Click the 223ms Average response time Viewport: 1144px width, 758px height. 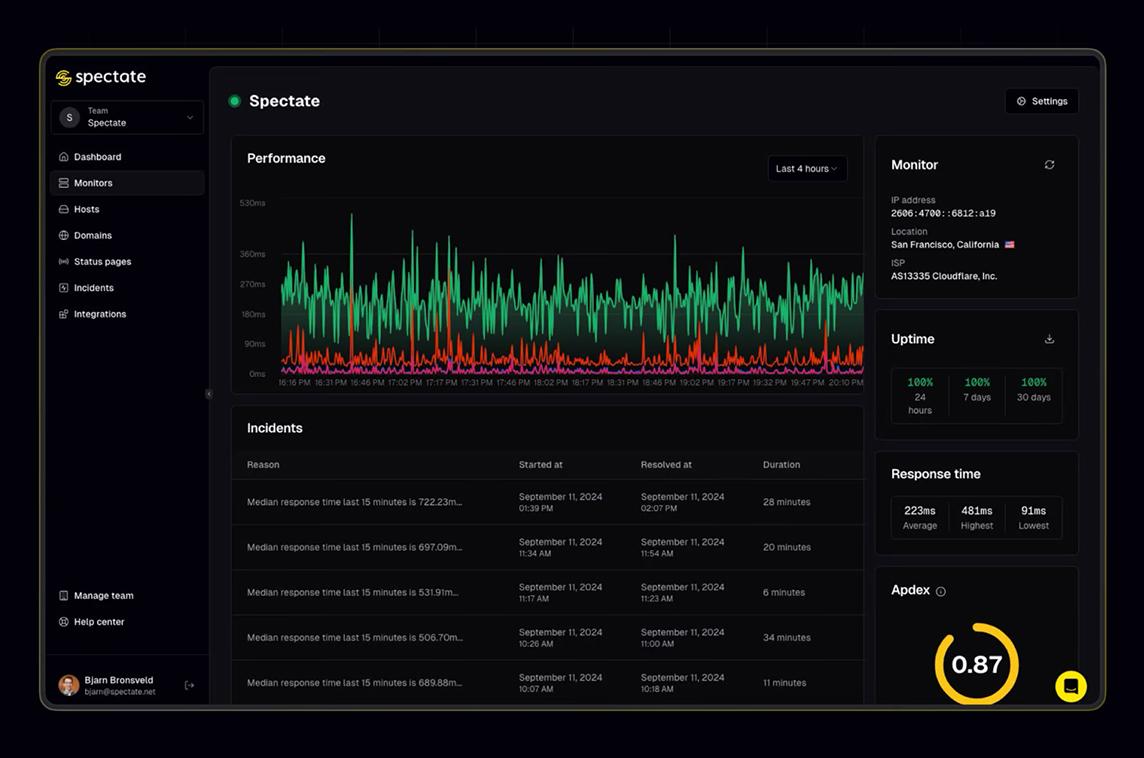pos(920,517)
